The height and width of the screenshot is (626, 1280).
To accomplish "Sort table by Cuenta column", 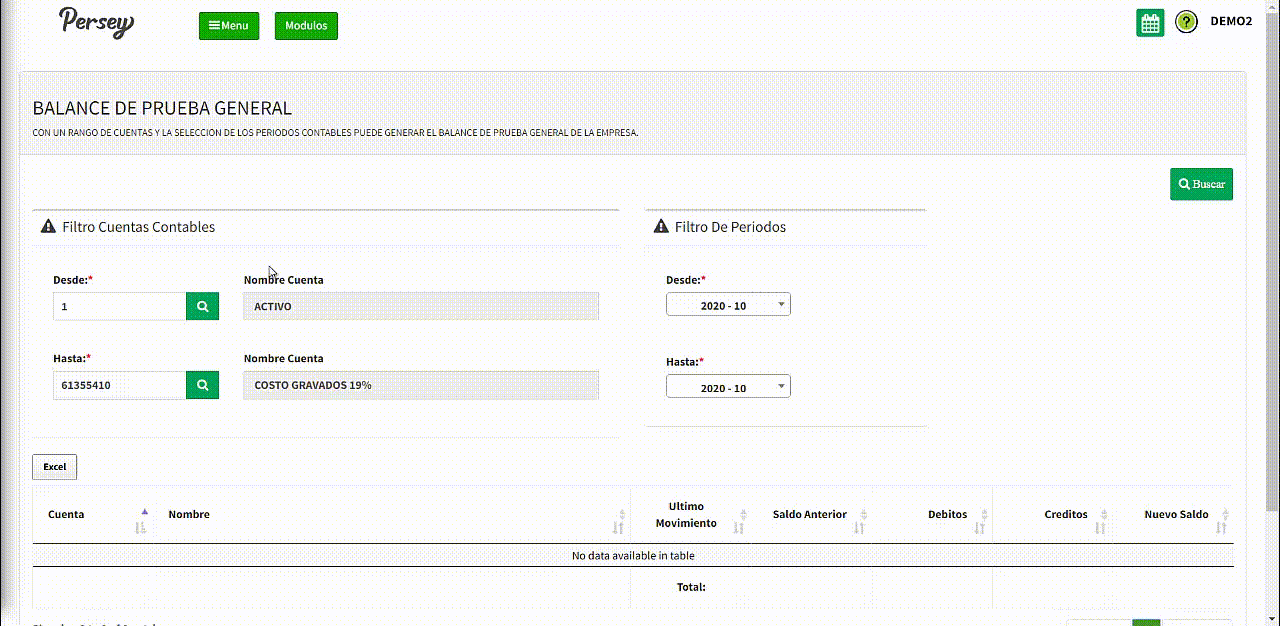I will pos(66,515).
